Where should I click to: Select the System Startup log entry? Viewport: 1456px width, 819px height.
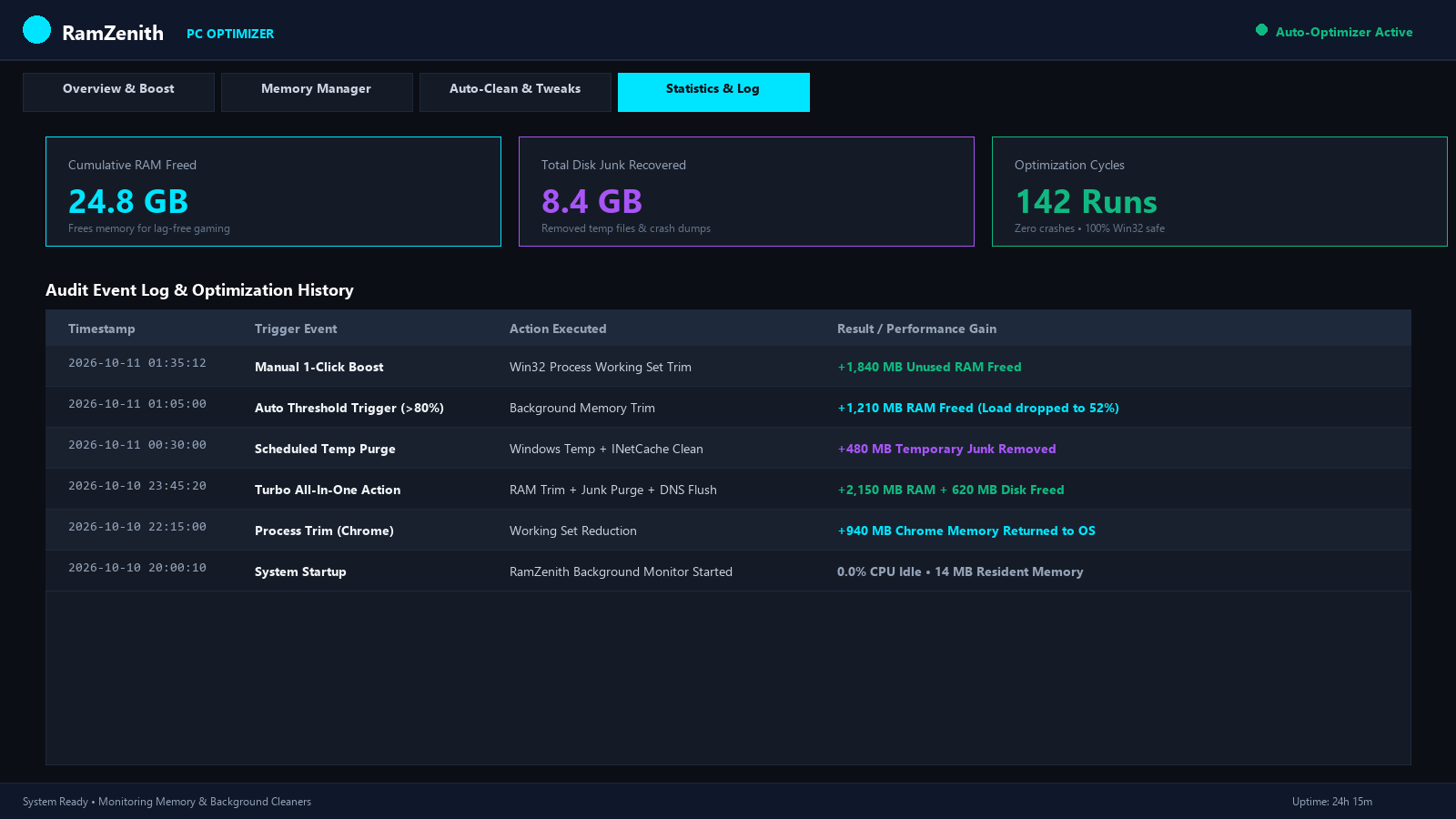pyautogui.click(x=728, y=571)
